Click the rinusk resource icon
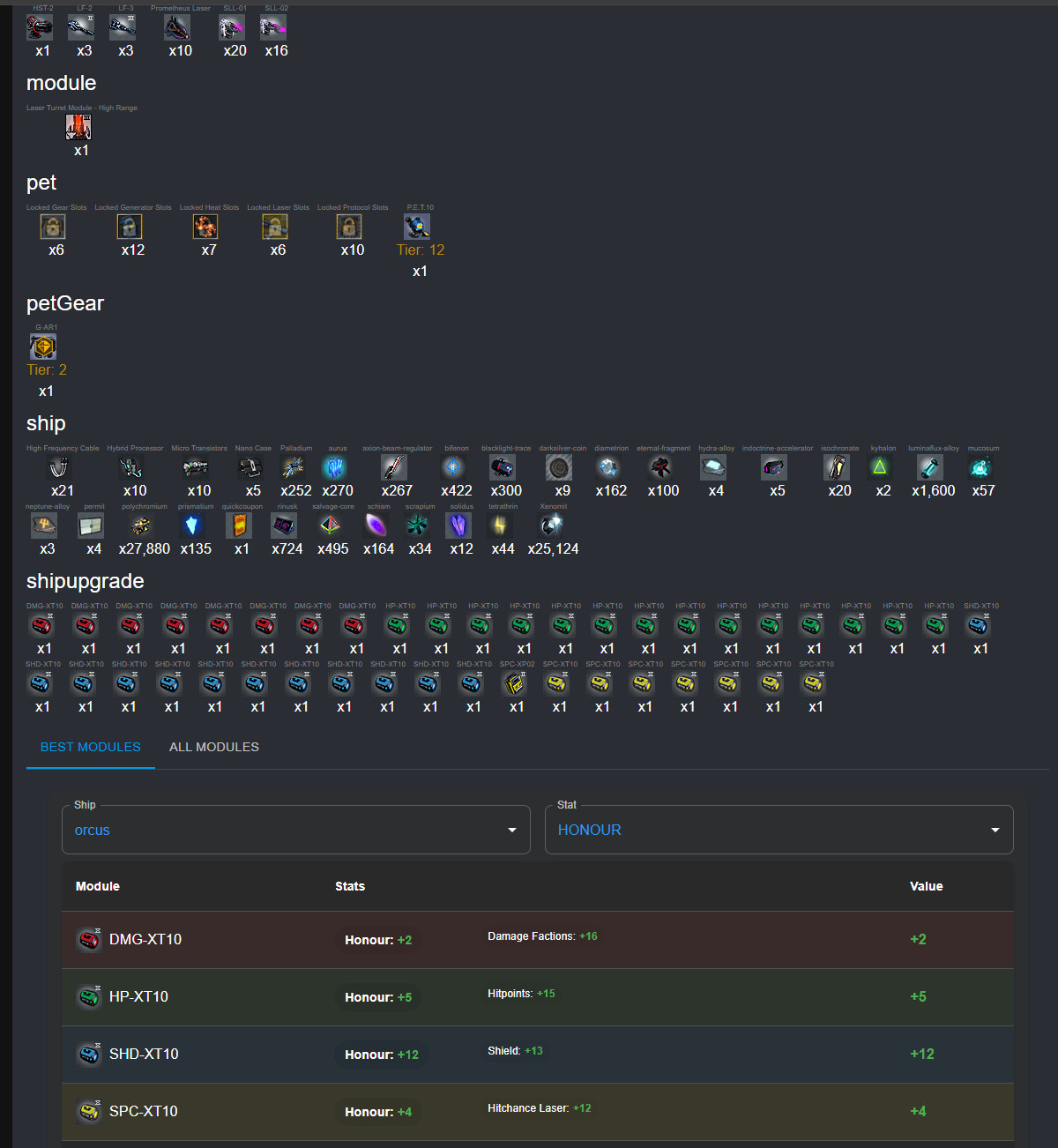Screen dimensions: 1058x1148 click(284, 526)
